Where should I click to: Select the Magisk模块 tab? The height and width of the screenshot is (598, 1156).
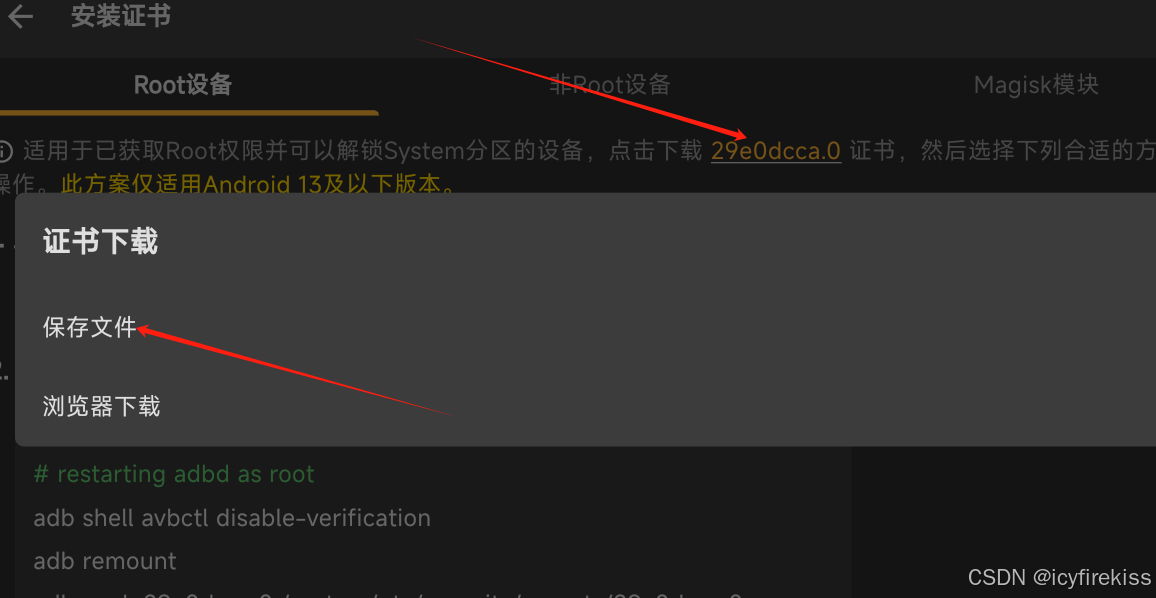pyautogui.click(x=1036, y=85)
